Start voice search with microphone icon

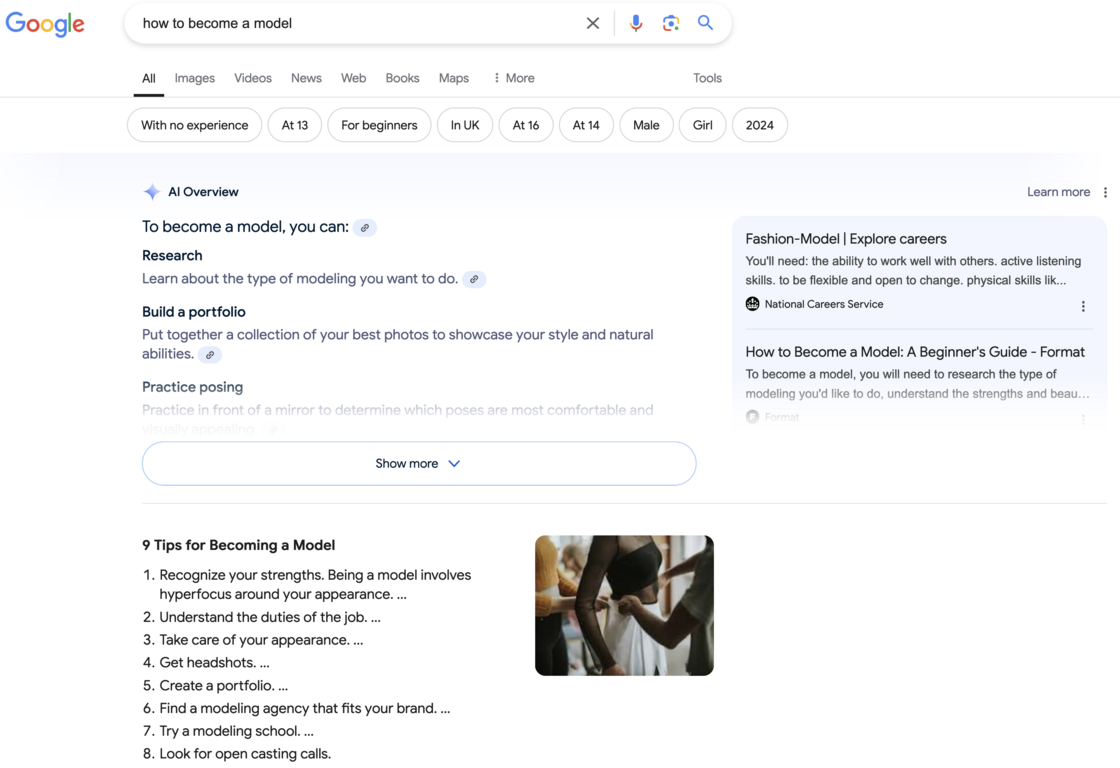(x=636, y=23)
